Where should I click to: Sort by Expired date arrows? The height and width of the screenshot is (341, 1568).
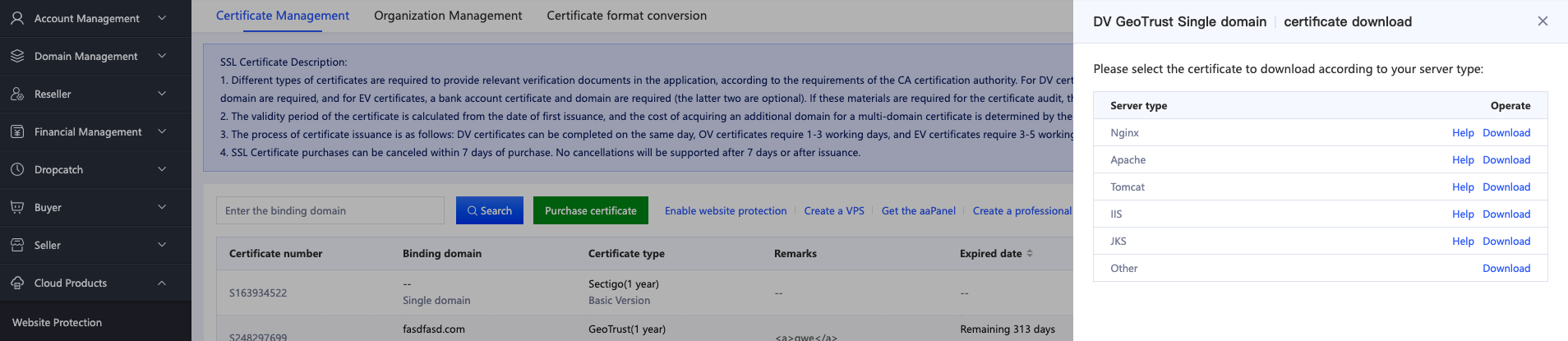pos(1030,253)
